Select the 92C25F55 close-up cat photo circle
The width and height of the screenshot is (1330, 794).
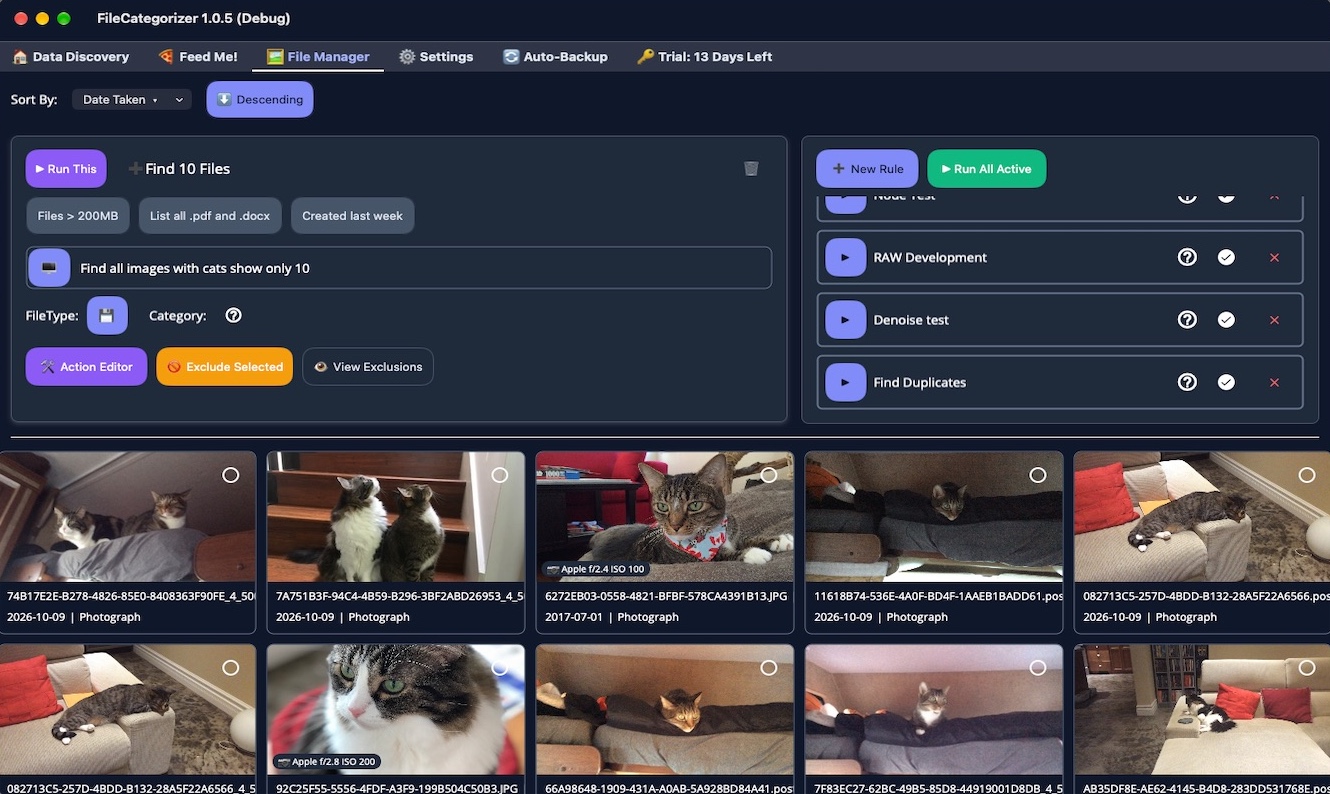(500, 667)
